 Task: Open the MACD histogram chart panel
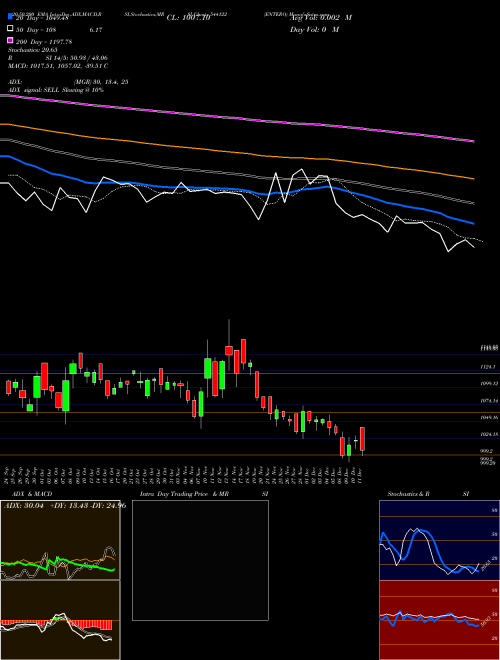60,620
